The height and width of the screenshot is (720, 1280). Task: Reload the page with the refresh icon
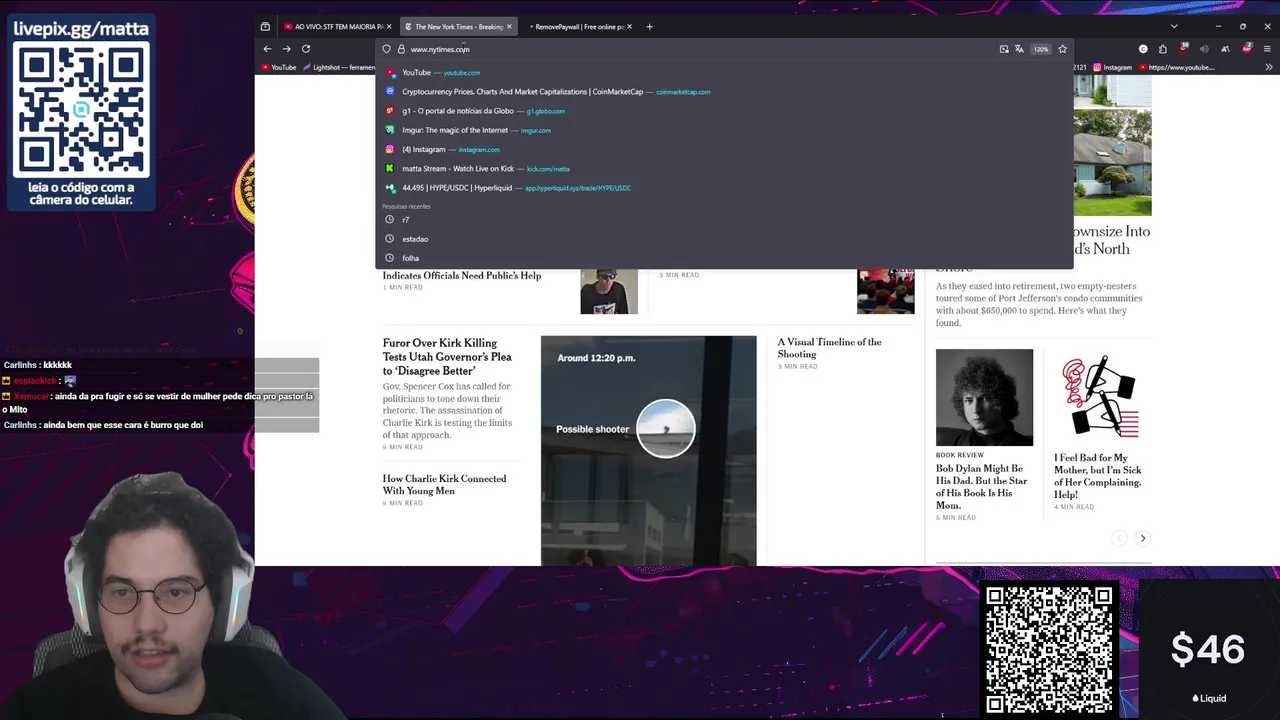click(x=306, y=49)
